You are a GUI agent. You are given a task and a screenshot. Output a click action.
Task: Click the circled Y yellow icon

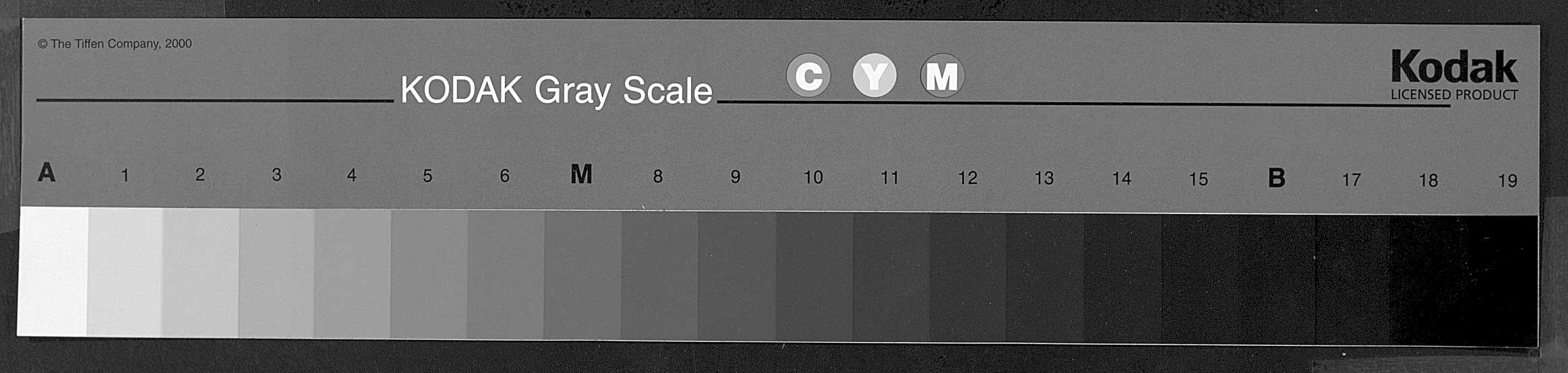[x=874, y=75]
